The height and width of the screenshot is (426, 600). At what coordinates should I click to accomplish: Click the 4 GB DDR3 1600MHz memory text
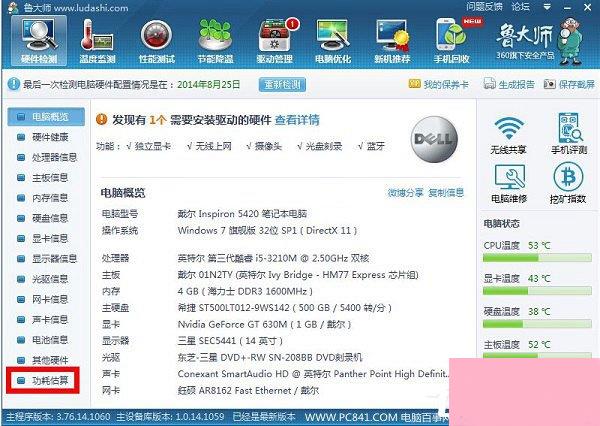[x=245, y=291]
